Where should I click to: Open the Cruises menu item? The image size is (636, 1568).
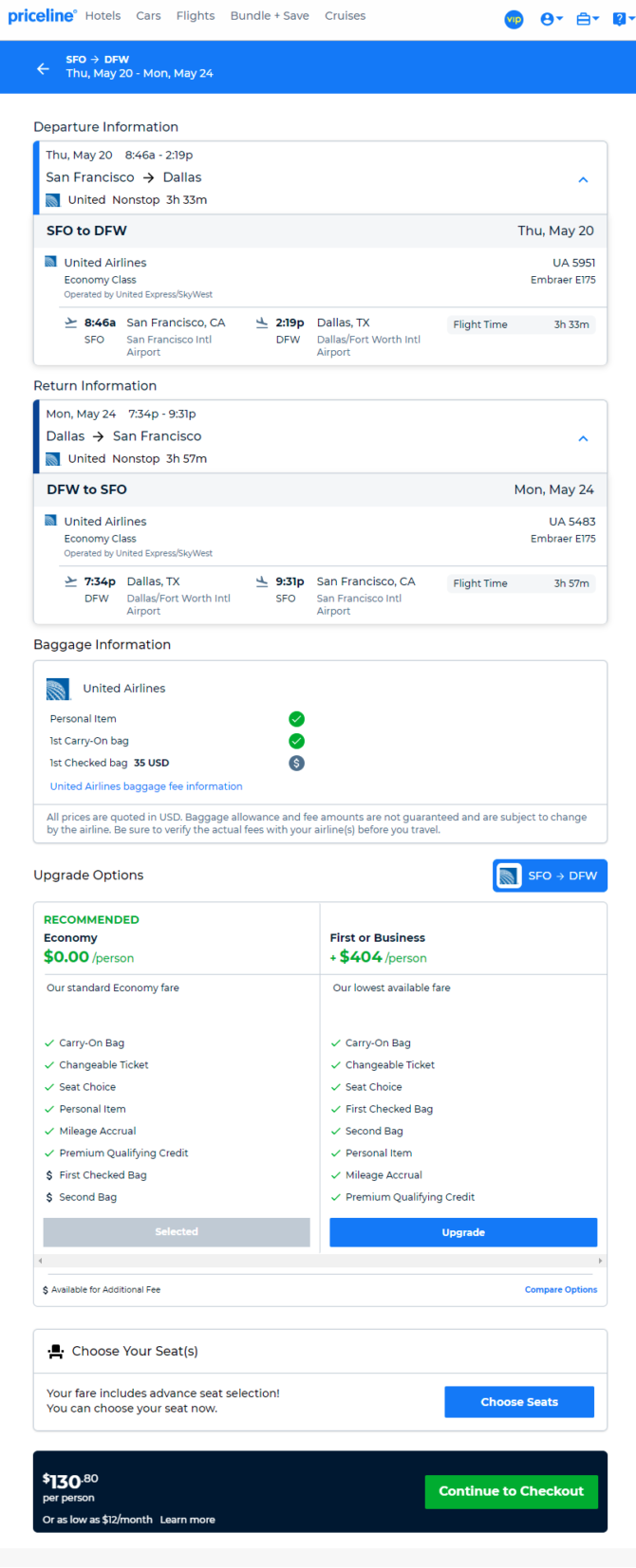coord(345,16)
